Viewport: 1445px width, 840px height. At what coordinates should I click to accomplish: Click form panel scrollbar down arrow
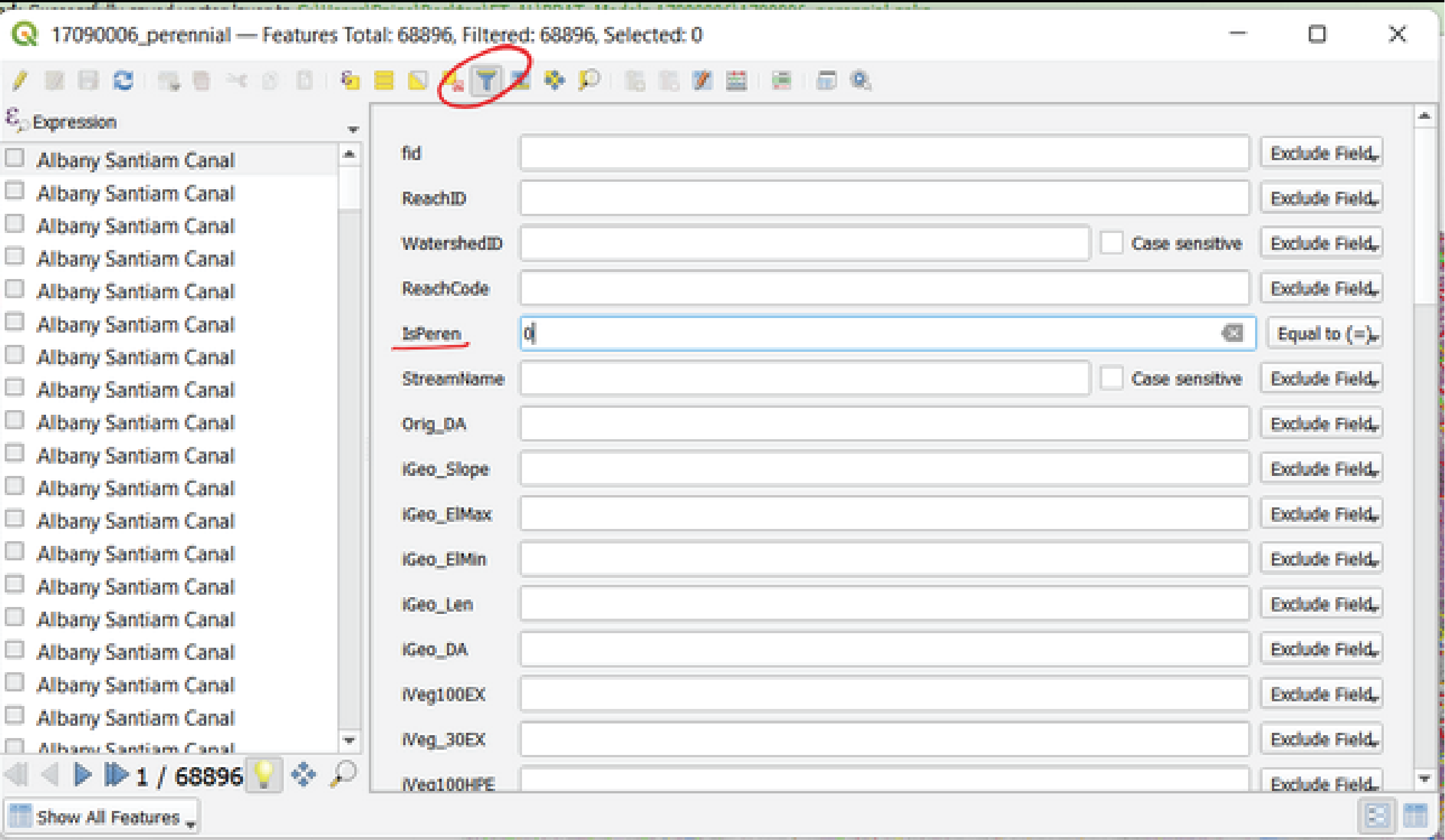pyautogui.click(x=1424, y=778)
